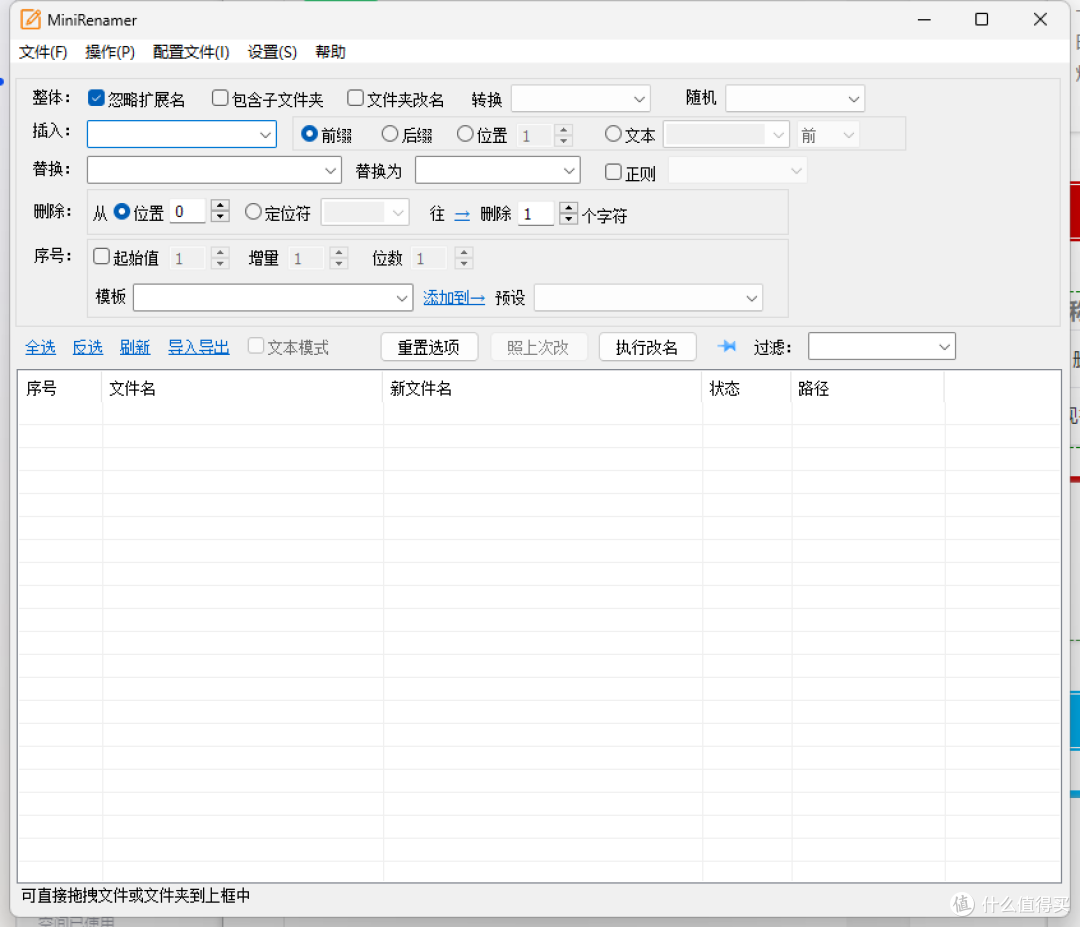This screenshot has height=927, width=1080.
Task: Open the 文件(F) menu
Action: click(x=43, y=52)
